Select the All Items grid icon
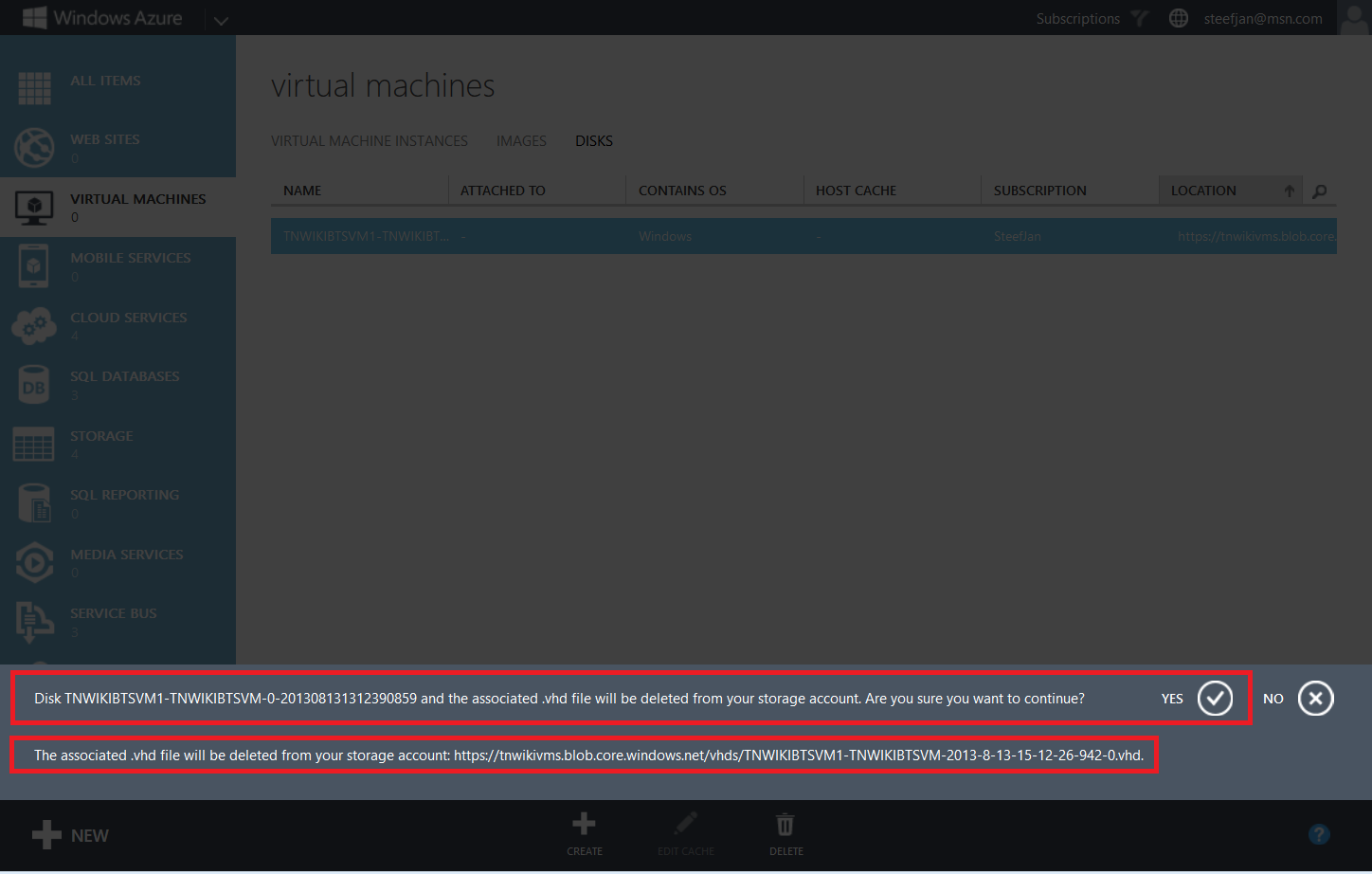Screen dimensions: 1372x874 (x=34, y=88)
